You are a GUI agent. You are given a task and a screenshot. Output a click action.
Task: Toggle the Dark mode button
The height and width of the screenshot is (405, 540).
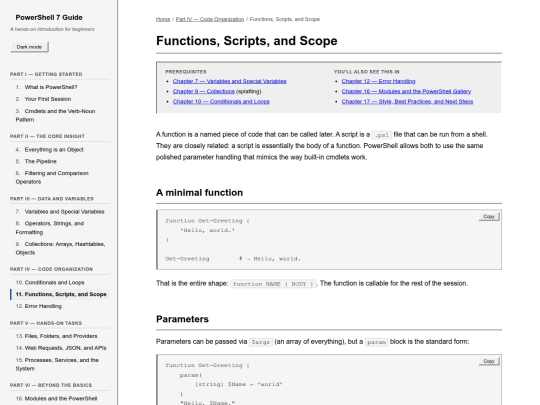pyautogui.click(x=29, y=47)
